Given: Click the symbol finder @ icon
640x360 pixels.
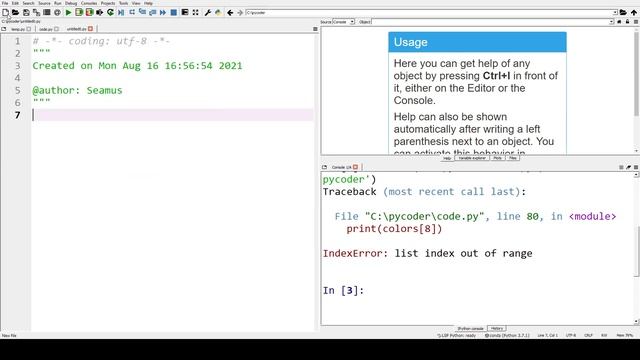Looking at the screenshot, I should [x=57, y=13].
